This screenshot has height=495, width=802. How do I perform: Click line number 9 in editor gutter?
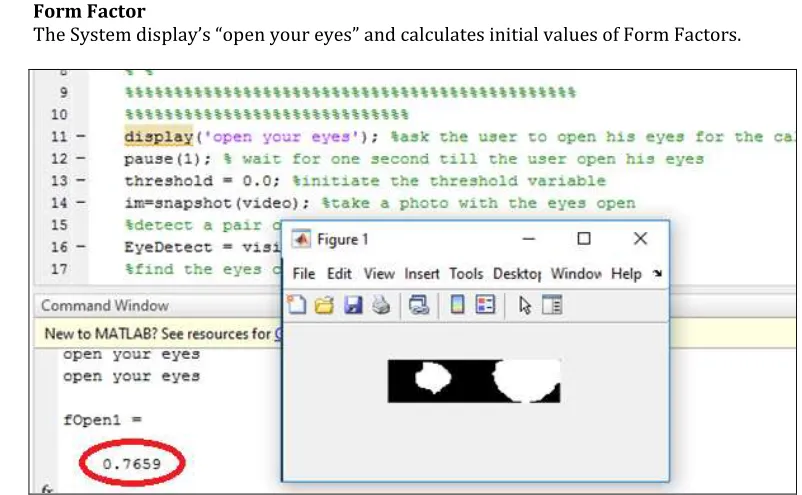pos(63,93)
